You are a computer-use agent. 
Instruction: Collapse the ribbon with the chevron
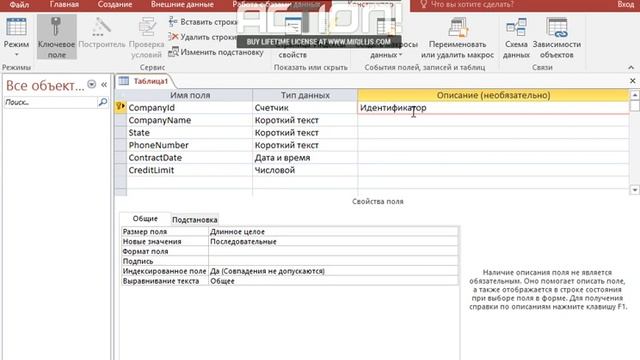point(631,67)
